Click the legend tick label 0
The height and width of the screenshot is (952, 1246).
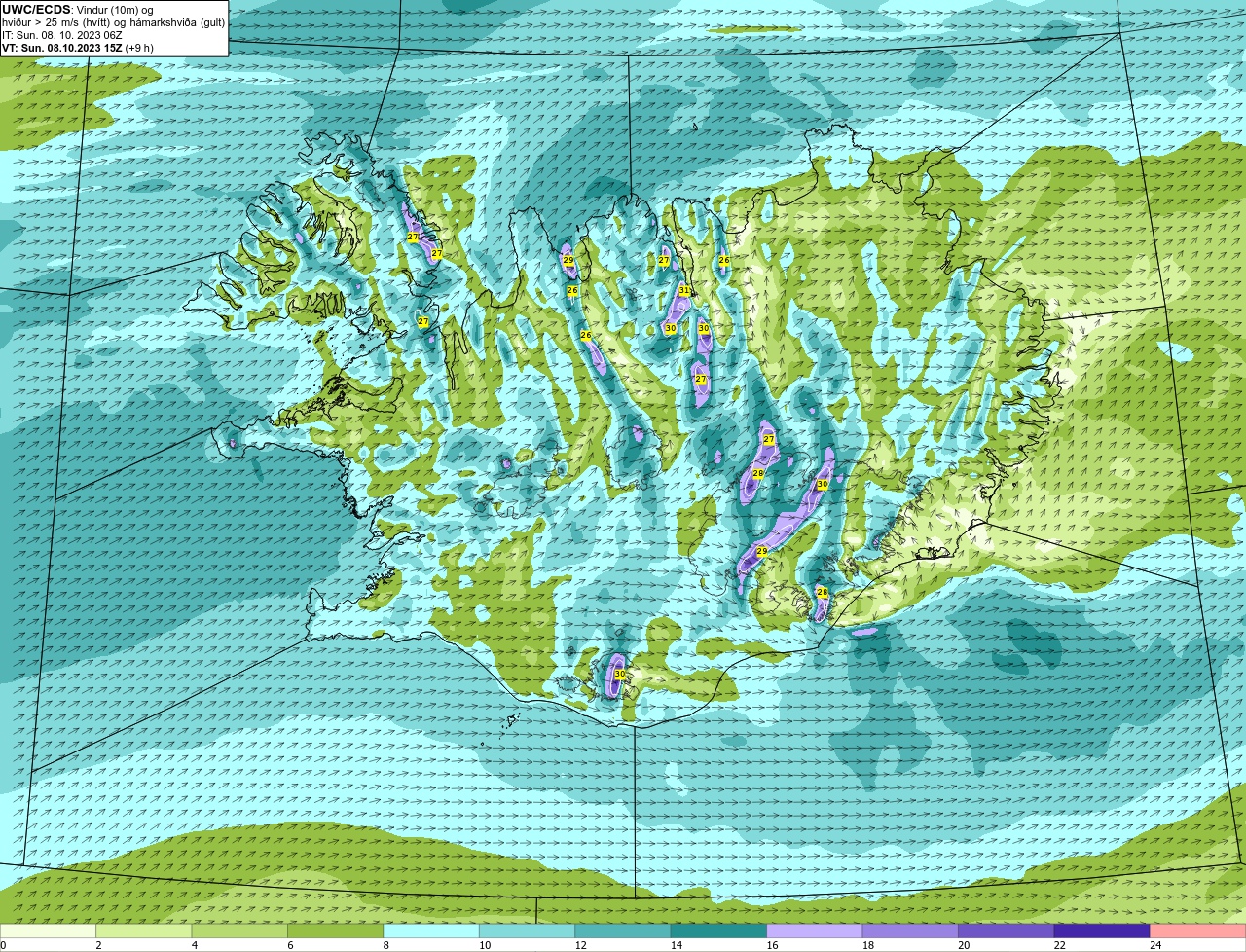[4, 945]
